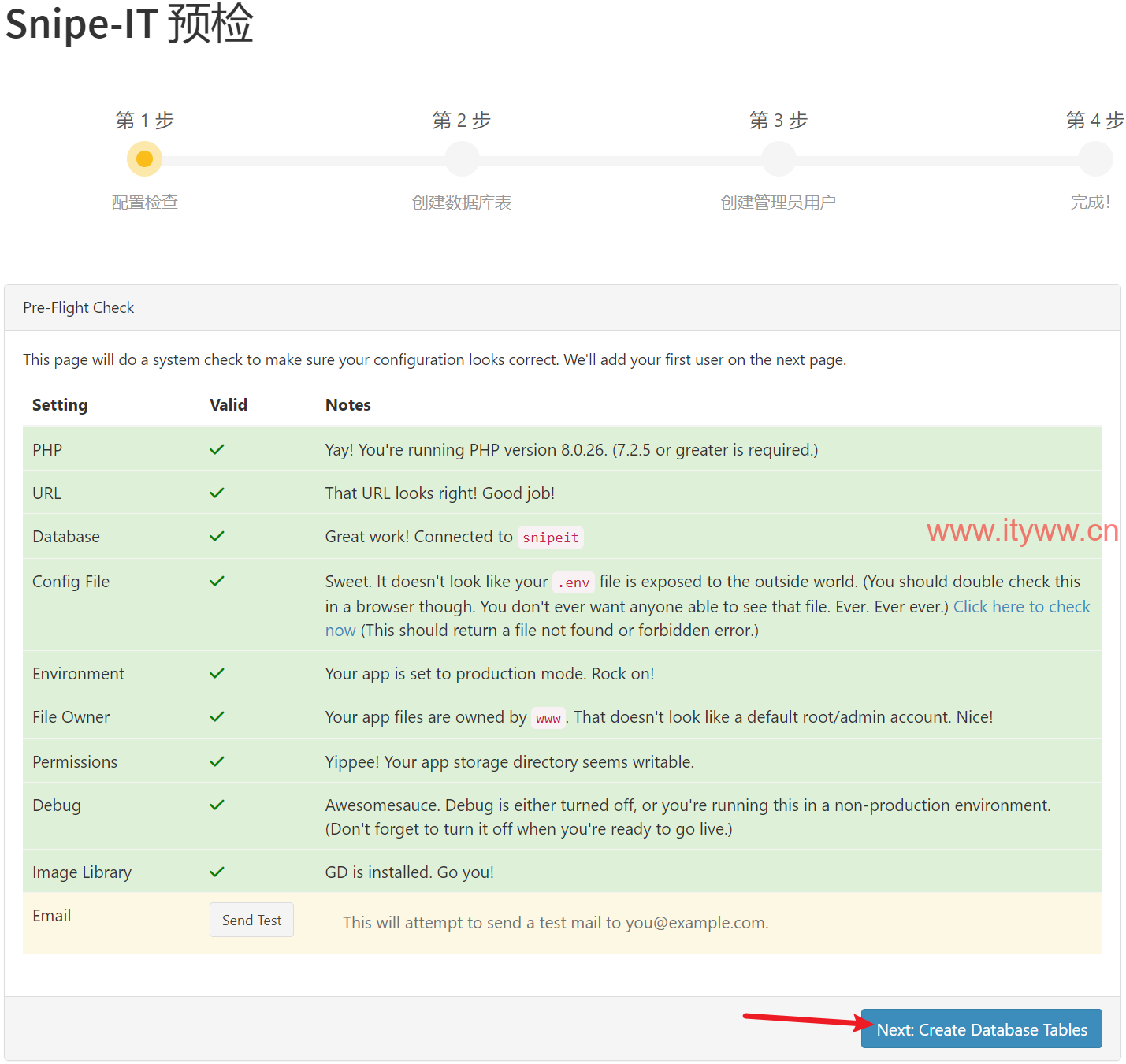Click the 'PHP' setting cell
This screenshot has height=1064, width=1126.
47,450
